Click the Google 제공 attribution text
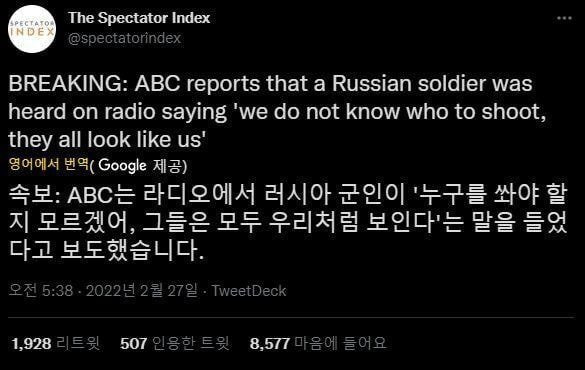Screen dimensions: 585x370 139,166
